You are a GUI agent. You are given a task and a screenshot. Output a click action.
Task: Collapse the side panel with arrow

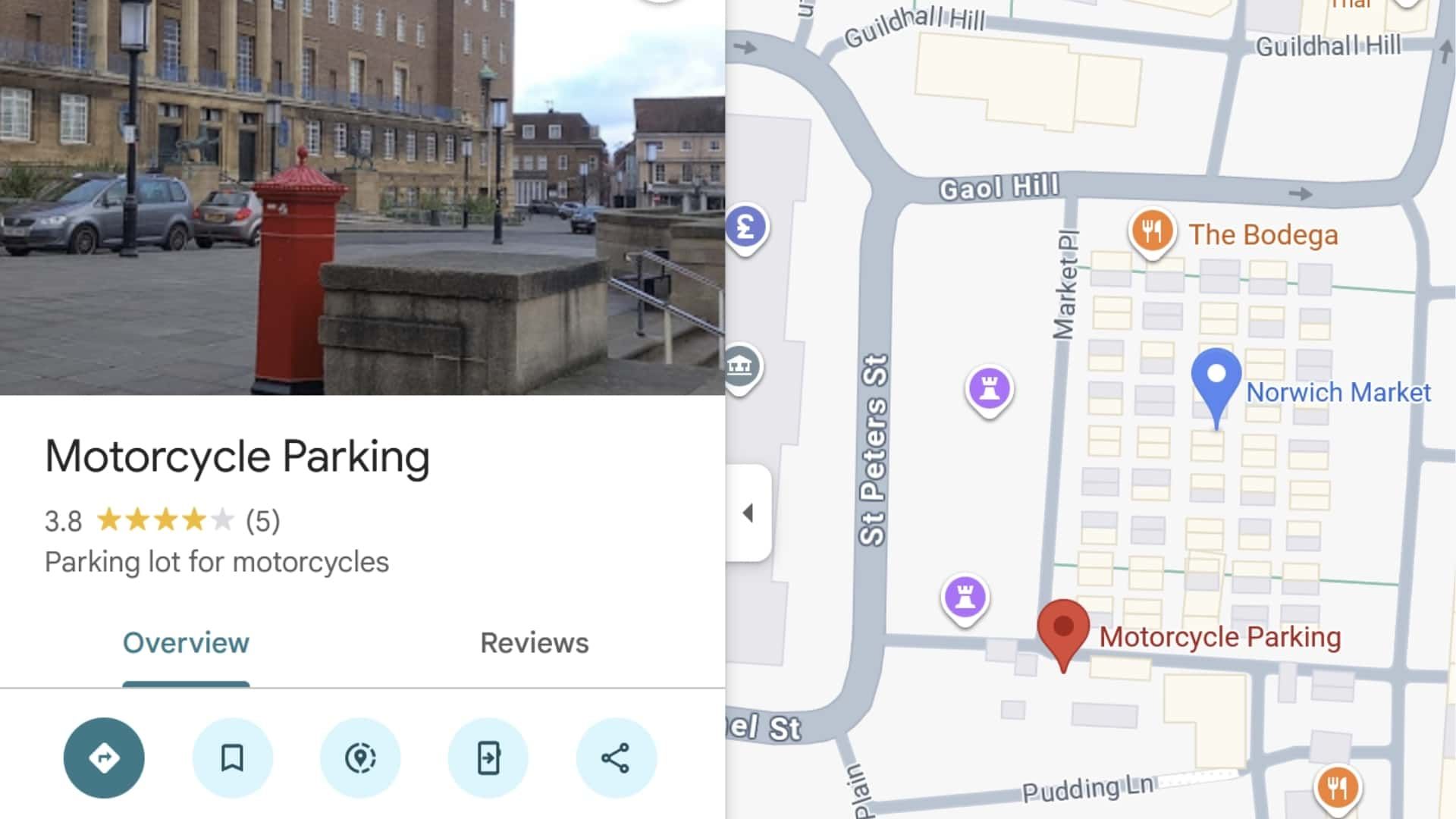point(748,513)
